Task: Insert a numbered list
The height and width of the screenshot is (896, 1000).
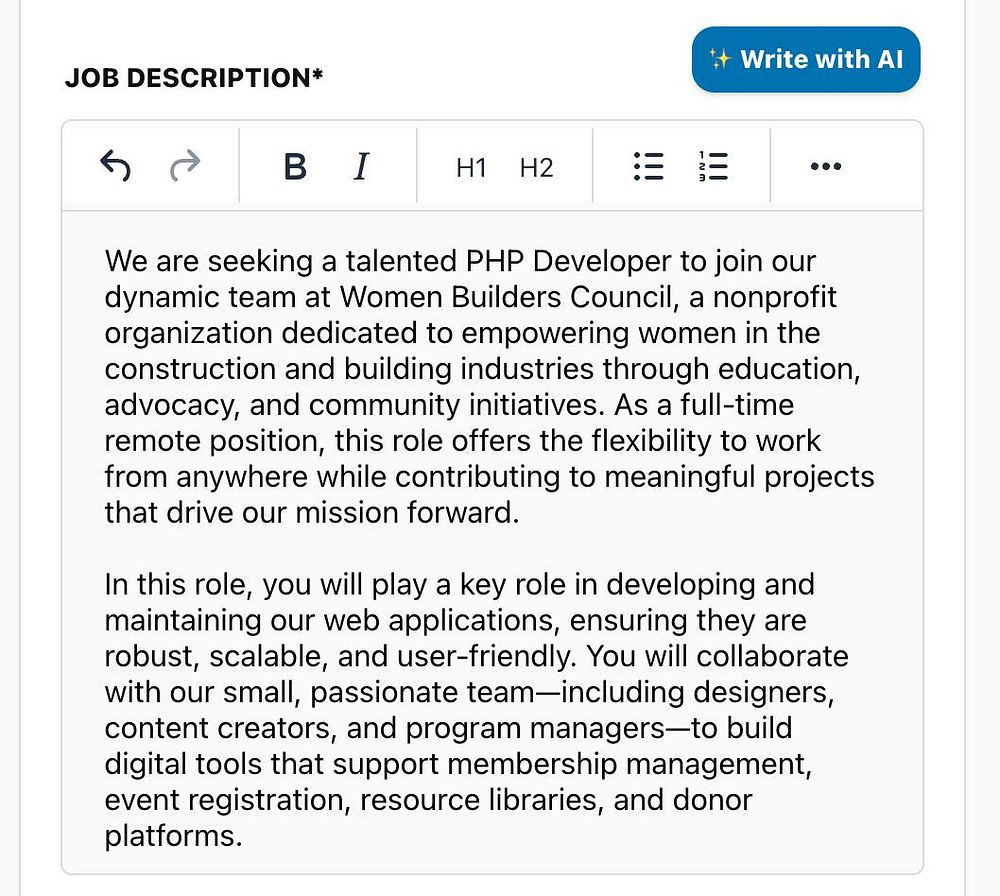Action: tap(713, 167)
